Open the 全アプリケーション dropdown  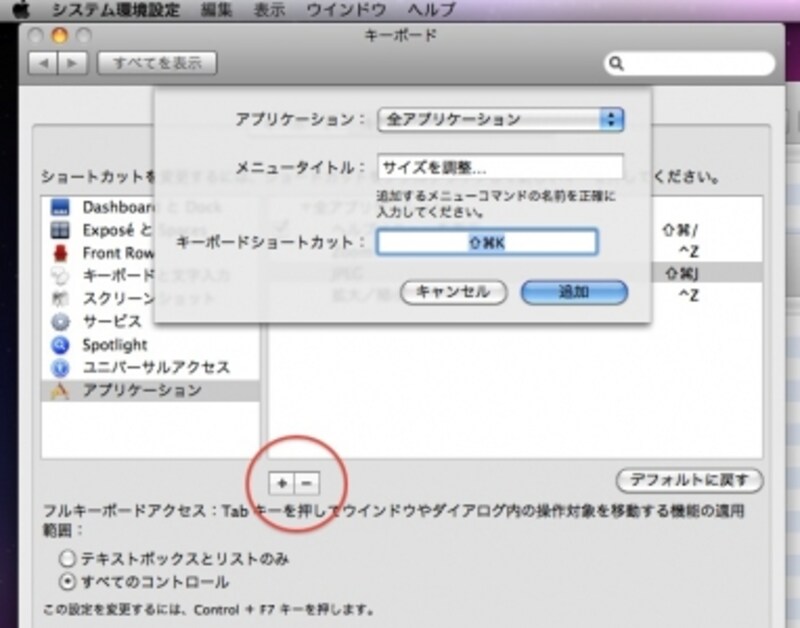[x=501, y=119]
